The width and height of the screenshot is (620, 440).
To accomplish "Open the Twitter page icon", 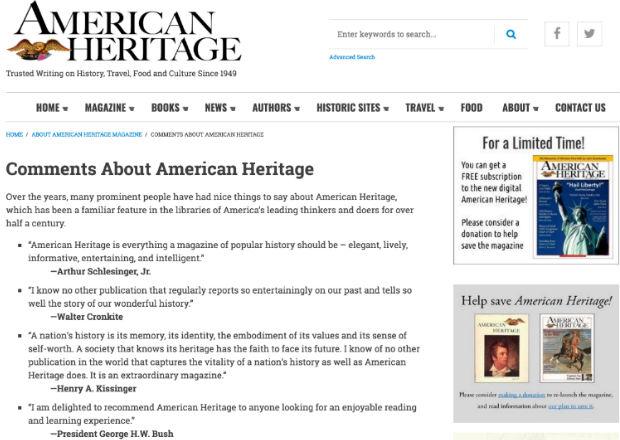I will (590, 34).
